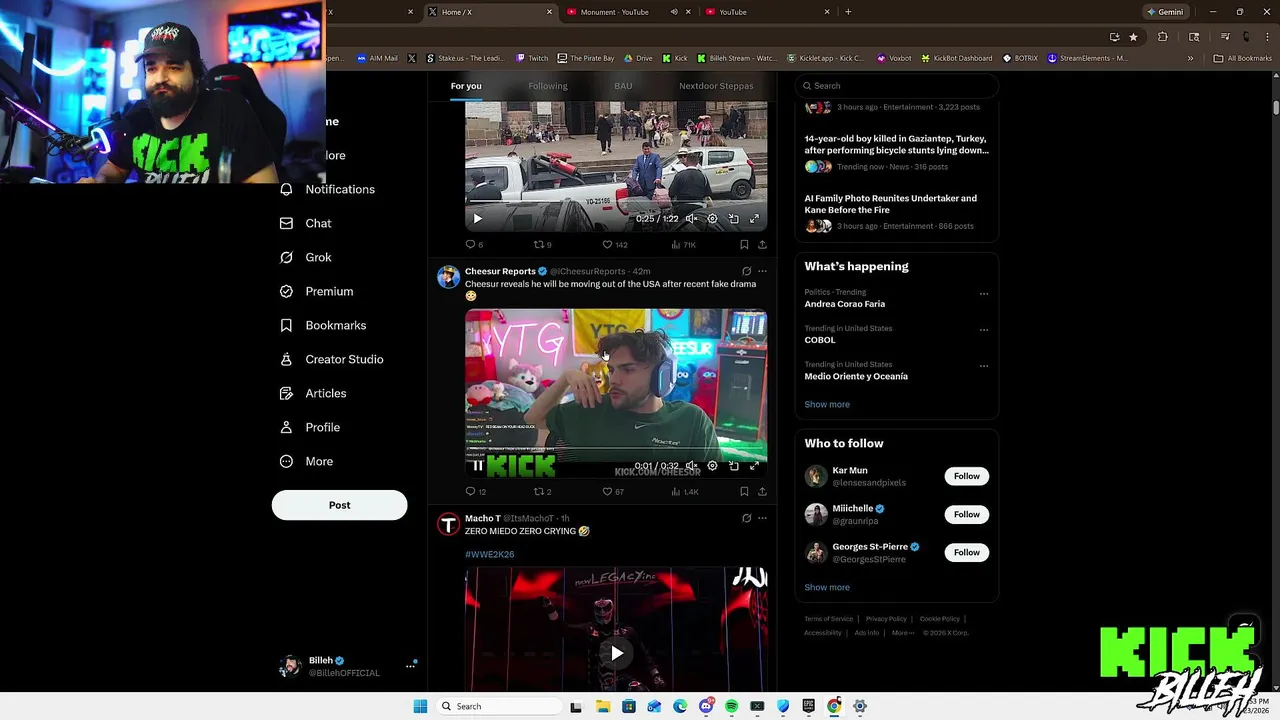This screenshot has width=1280, height=720.
Task: Pause the Cheesur Reports video
Action: 477,466
